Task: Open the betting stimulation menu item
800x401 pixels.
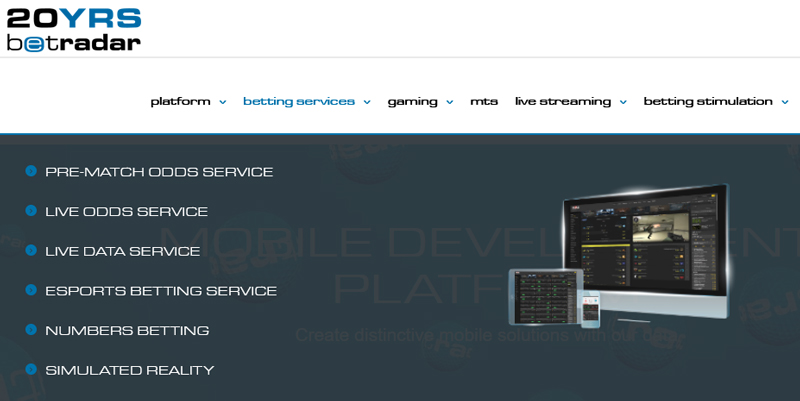Action: point(708,102)
